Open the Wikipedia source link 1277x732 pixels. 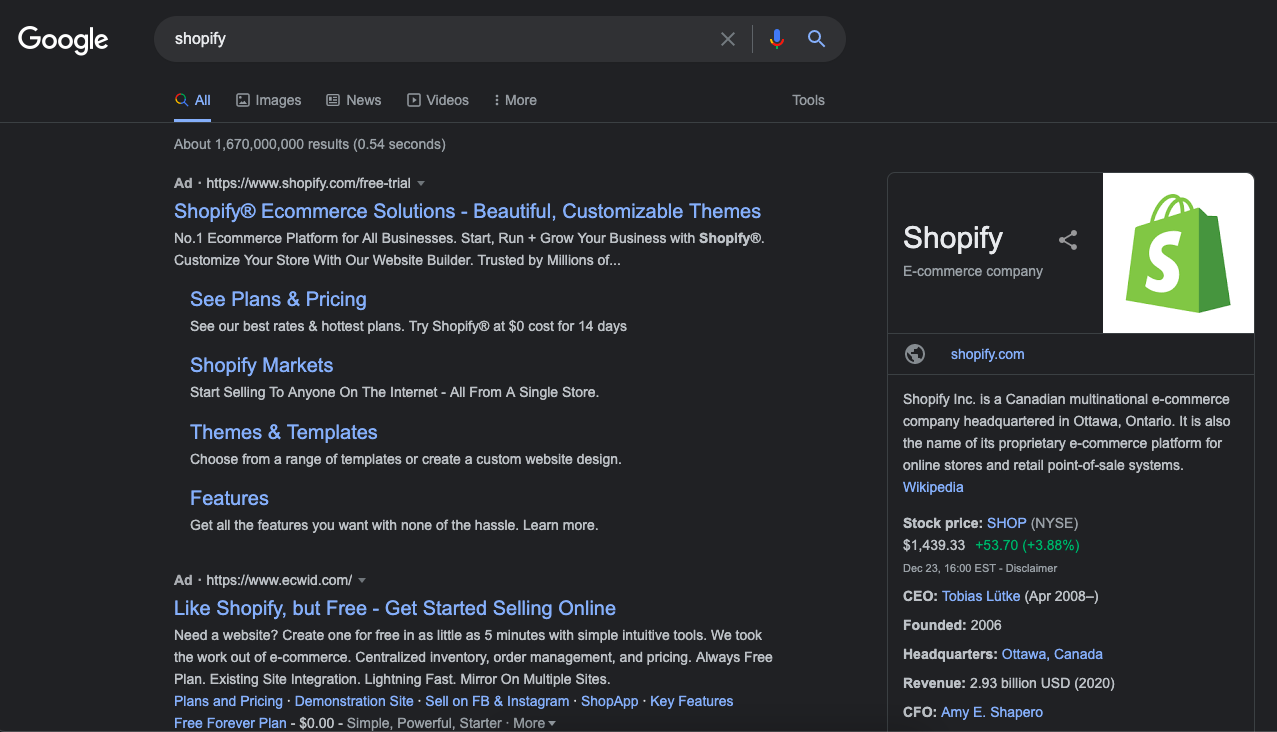pos(933,487)
